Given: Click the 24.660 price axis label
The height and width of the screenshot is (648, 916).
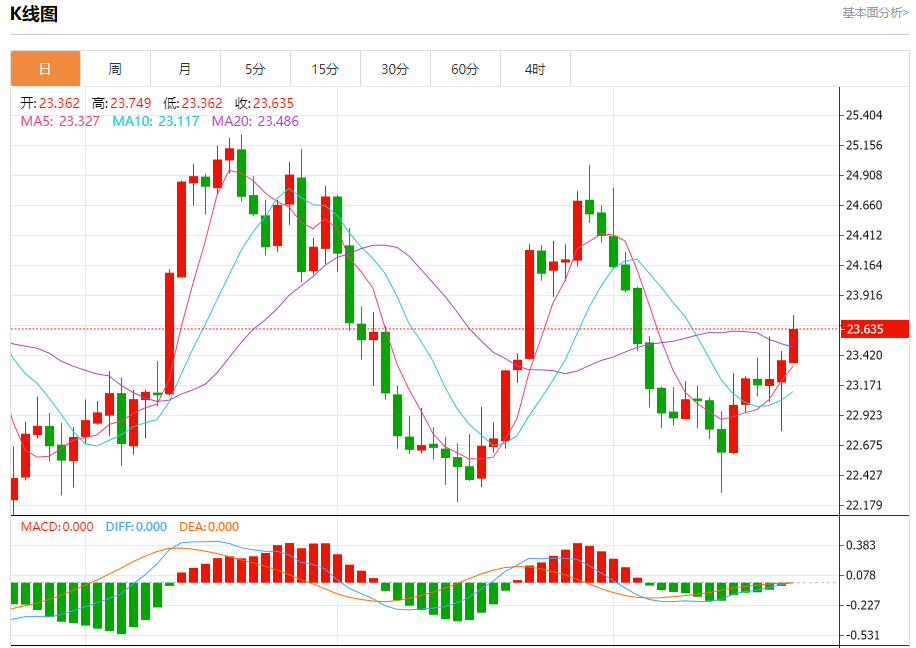Looking at the screenshot, I should [864, 205].
